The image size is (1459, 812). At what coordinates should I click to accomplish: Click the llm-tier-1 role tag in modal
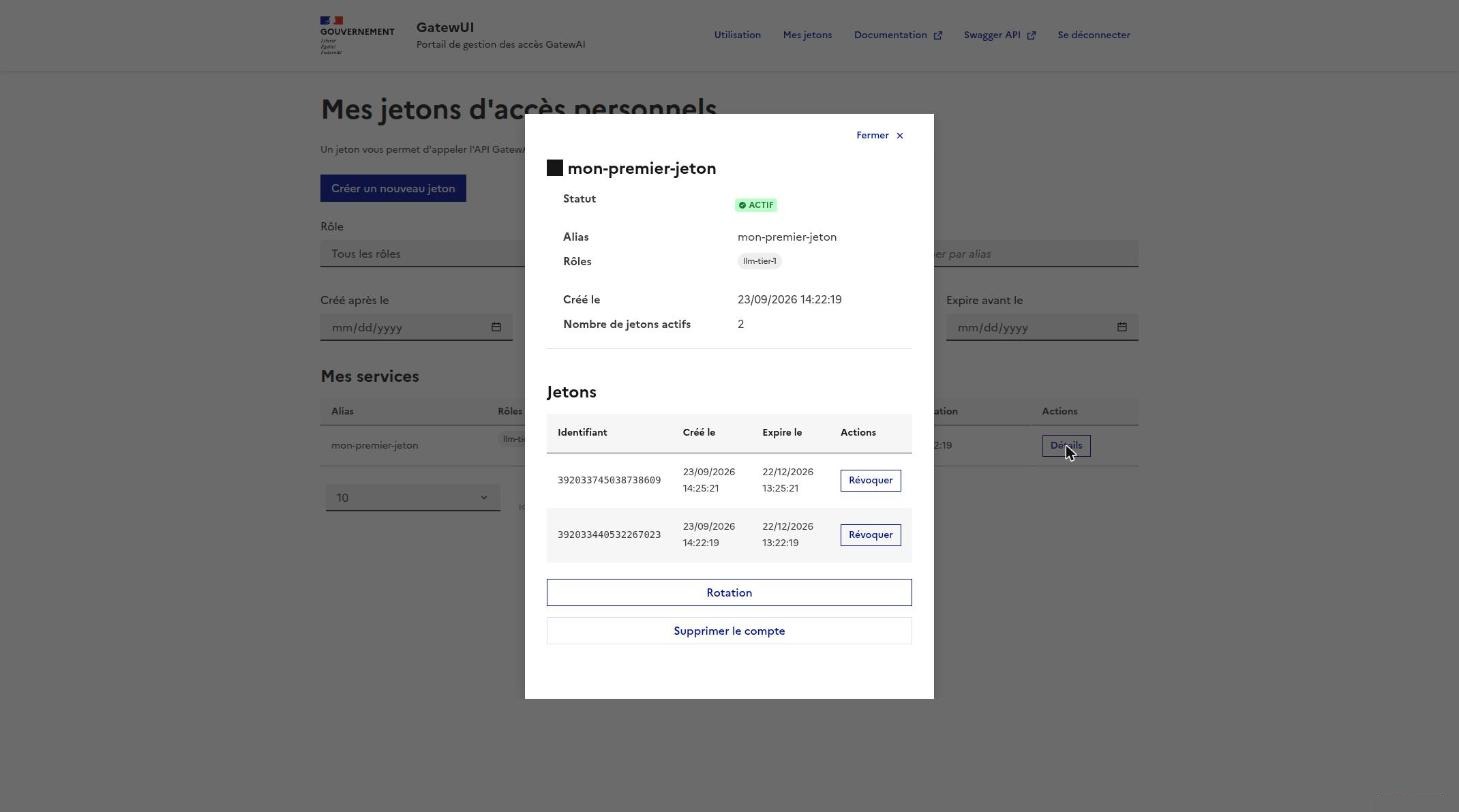coord(759,262)
